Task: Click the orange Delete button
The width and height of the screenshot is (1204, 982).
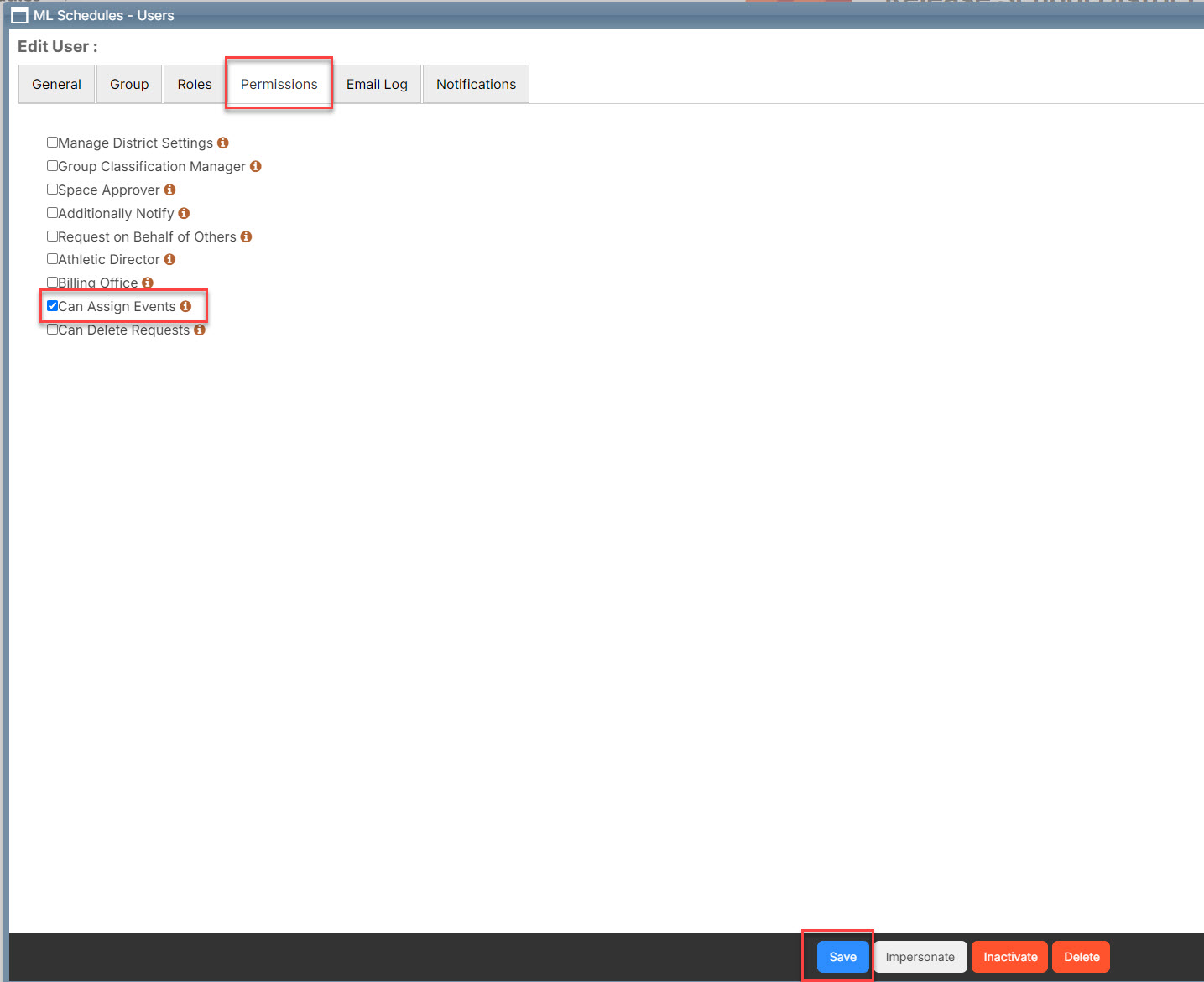Action: click(x=1082, y=957)
